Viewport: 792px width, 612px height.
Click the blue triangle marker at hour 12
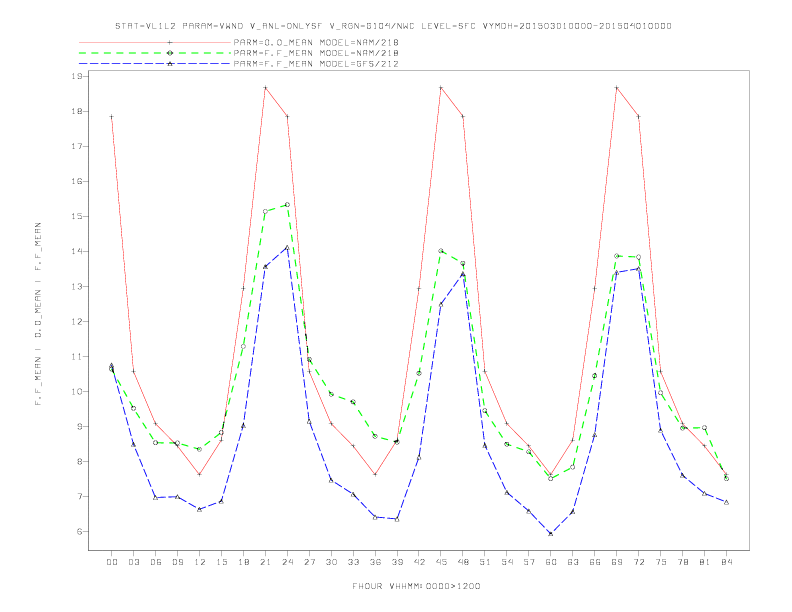point(200,509)
